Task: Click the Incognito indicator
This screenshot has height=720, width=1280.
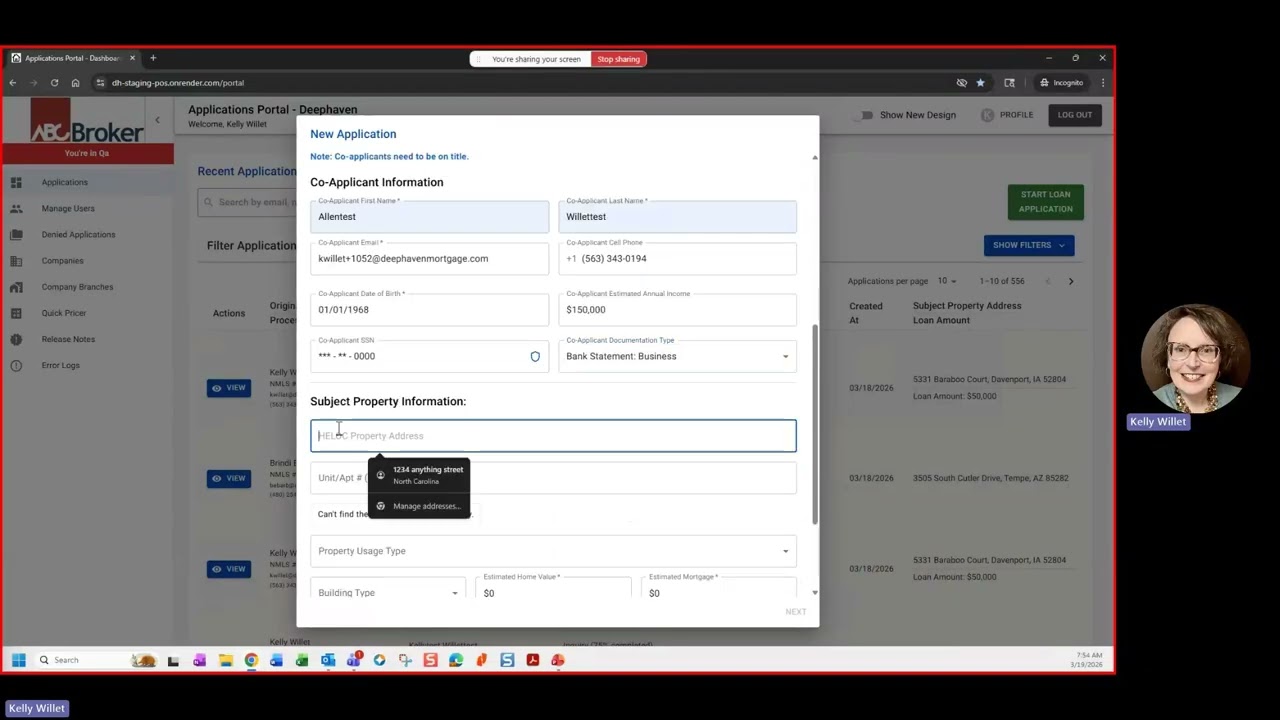Action: pyautogui.click(x=1061, y=83)
